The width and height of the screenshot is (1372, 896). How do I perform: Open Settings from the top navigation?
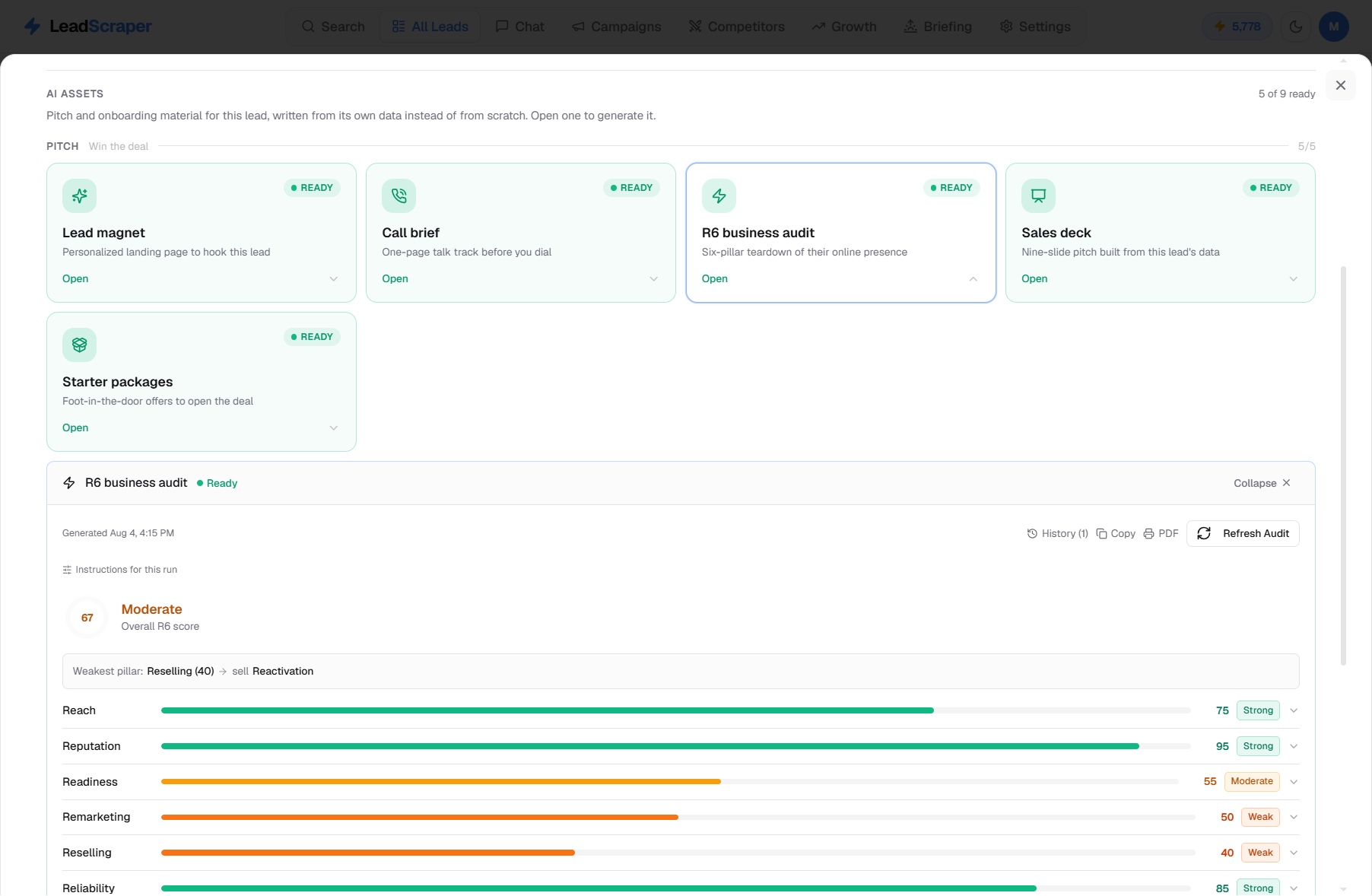click(x=1035, y=27)
